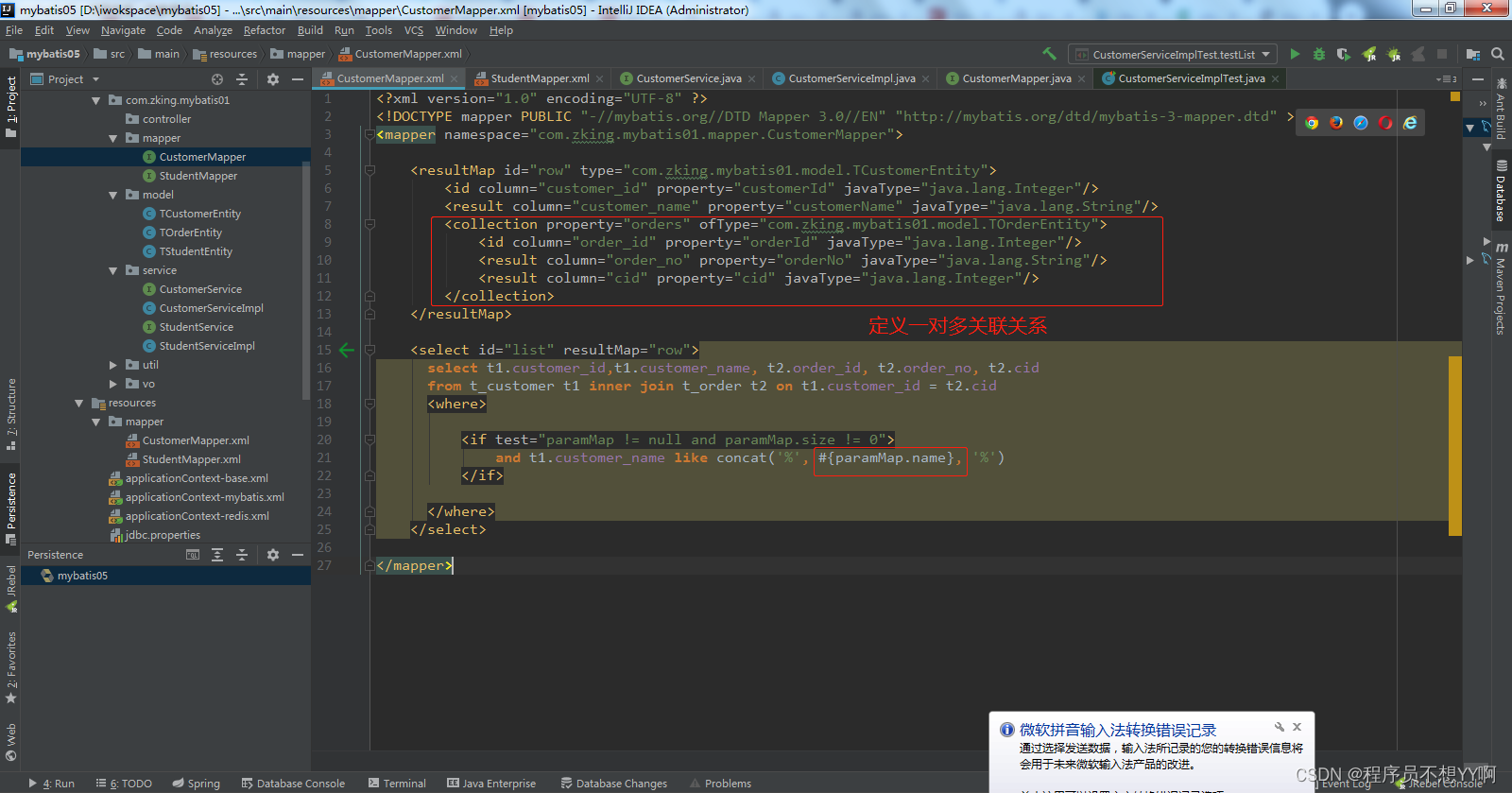Open the Java Enterprise tool window

(x=491, y=783)
